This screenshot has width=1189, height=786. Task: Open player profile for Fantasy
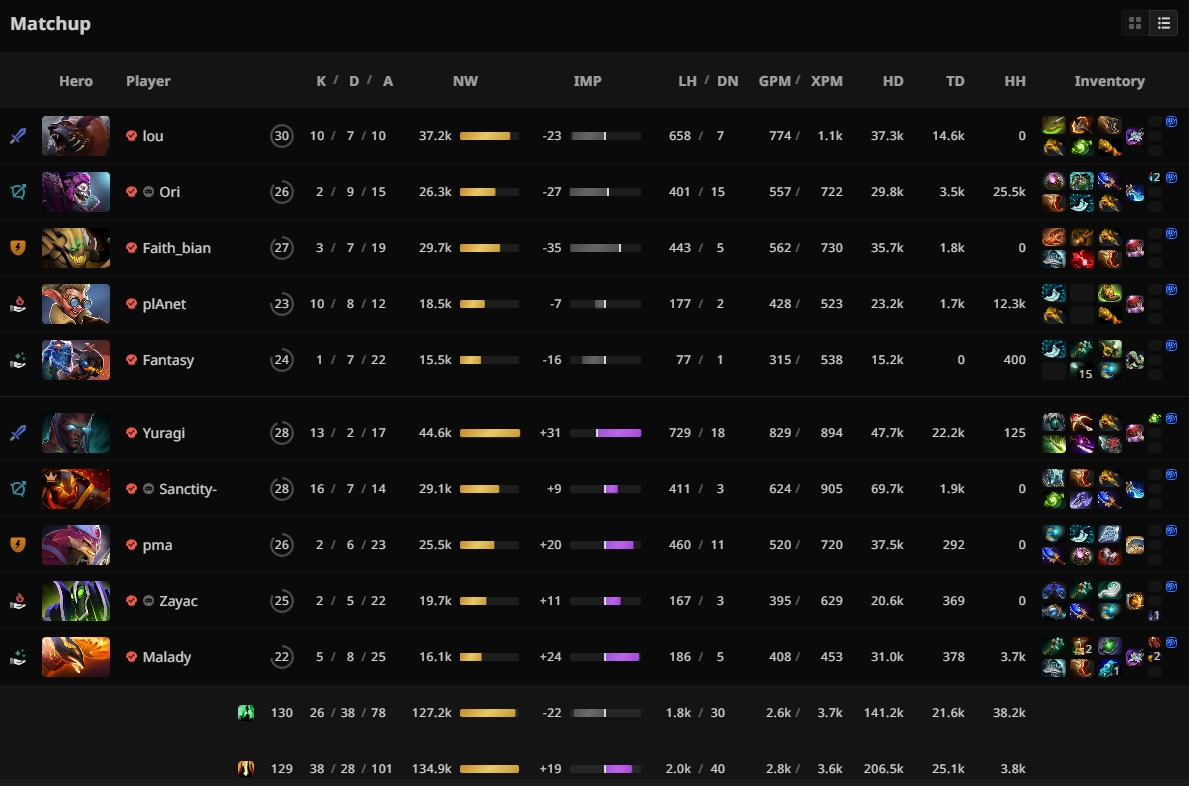click(168, 360)
